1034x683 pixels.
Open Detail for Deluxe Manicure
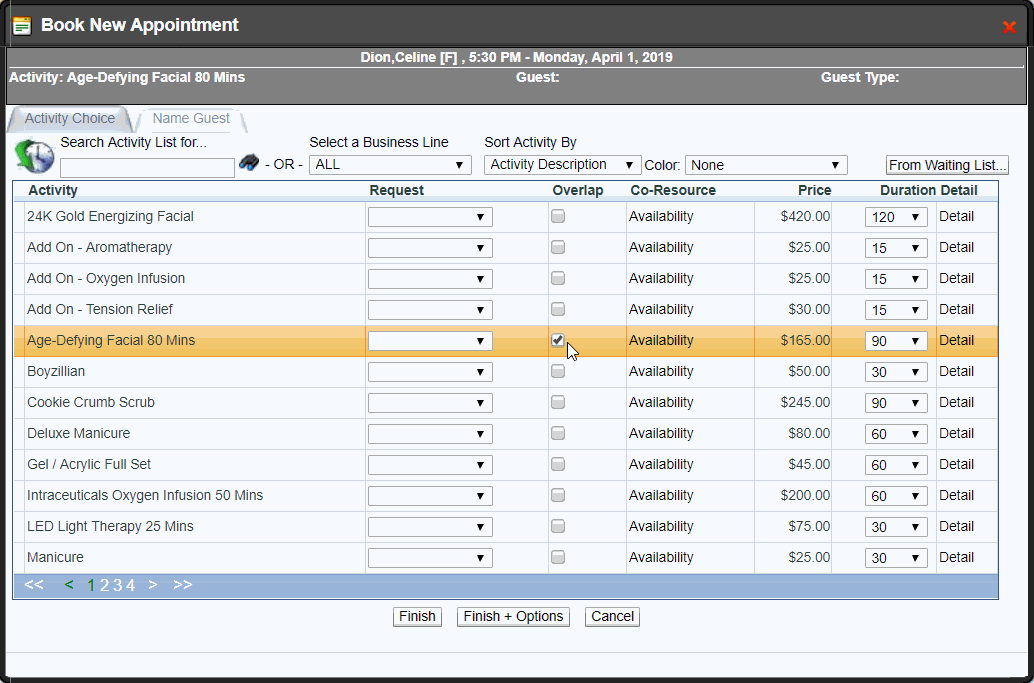957,433
